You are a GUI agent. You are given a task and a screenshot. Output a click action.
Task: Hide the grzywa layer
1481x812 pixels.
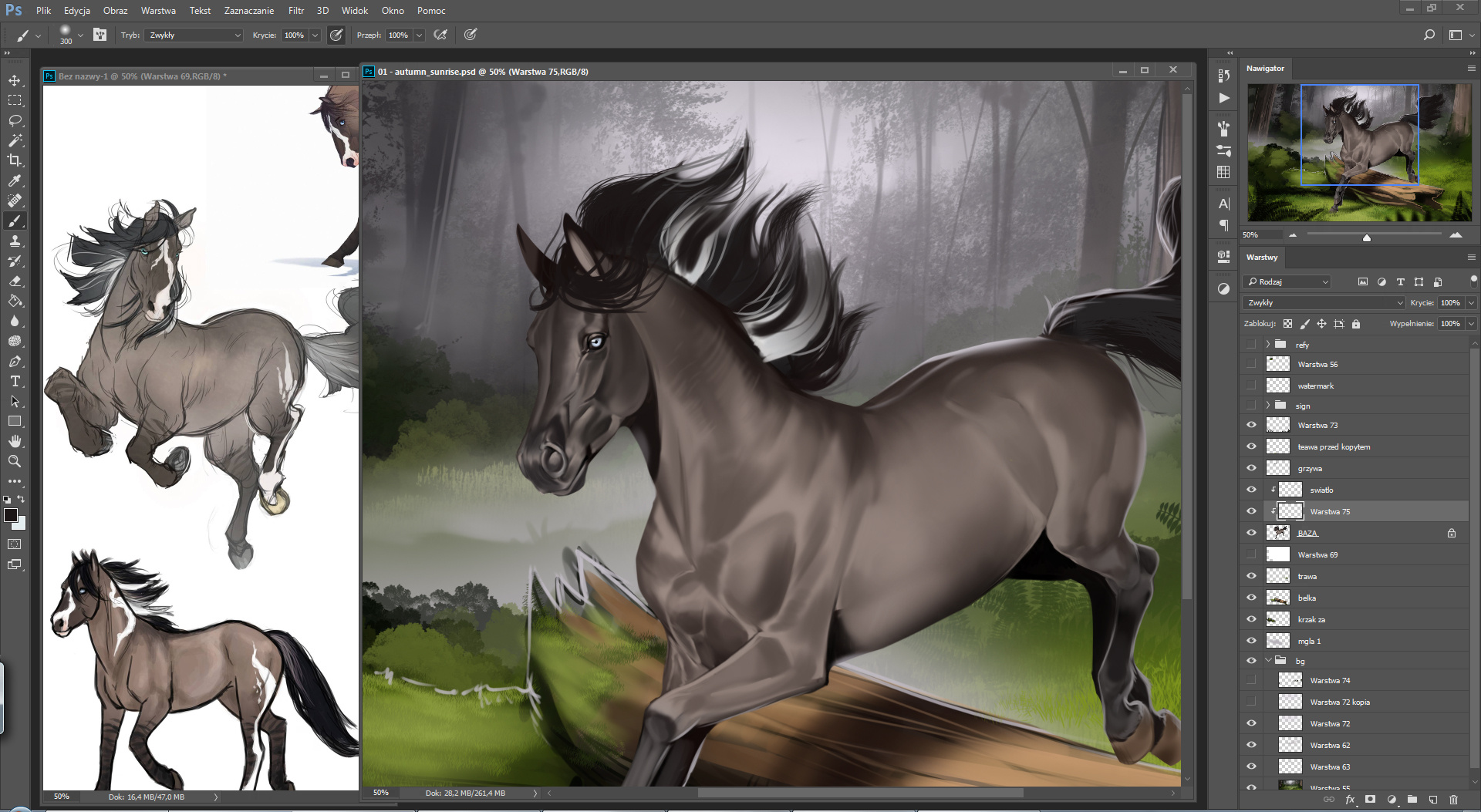pyautogui.click(x=1251, y=468)
